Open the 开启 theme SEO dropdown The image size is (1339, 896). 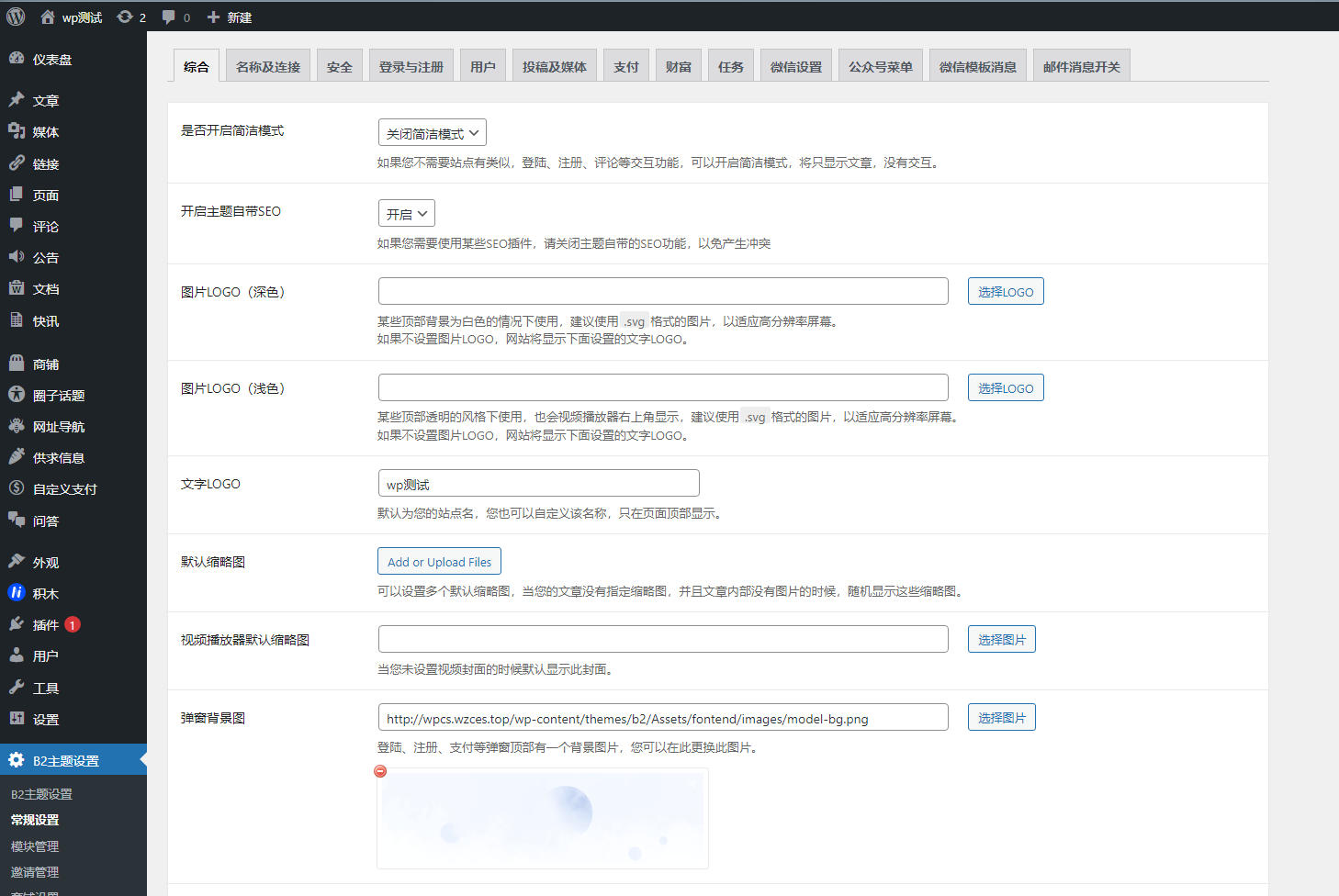point(406,214)
